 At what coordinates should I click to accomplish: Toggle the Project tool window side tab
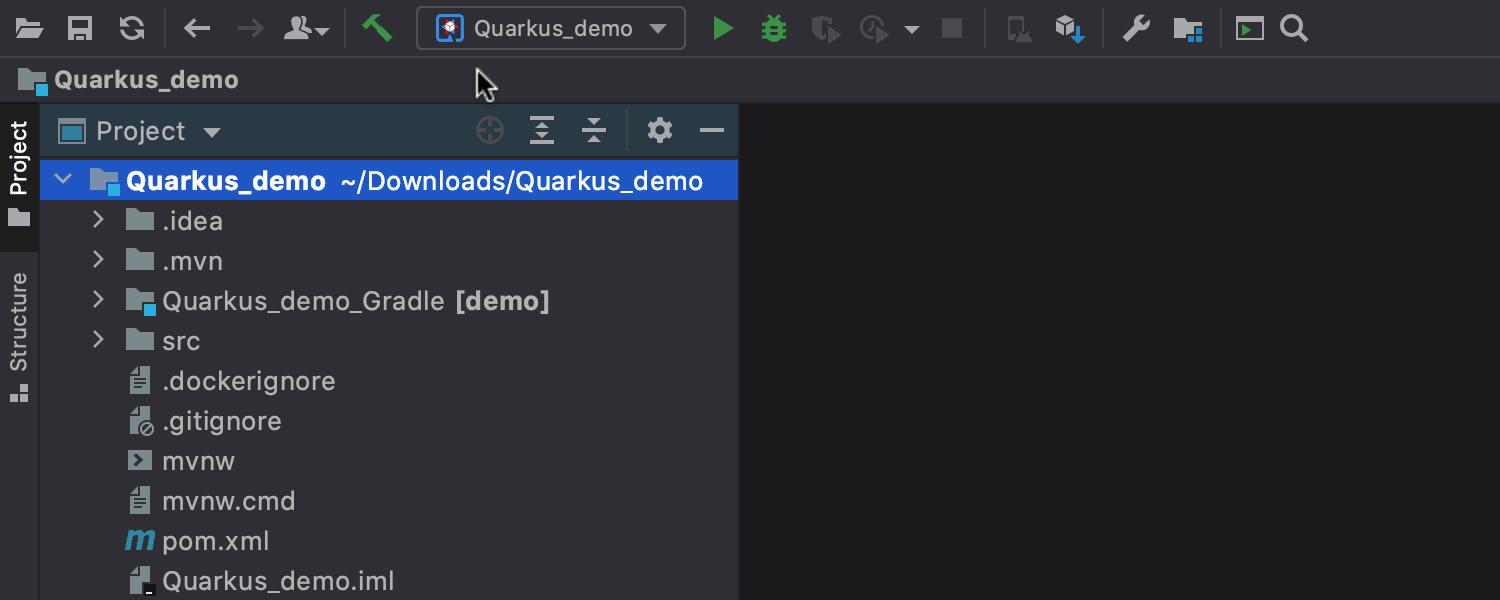(x=19, y=176)
